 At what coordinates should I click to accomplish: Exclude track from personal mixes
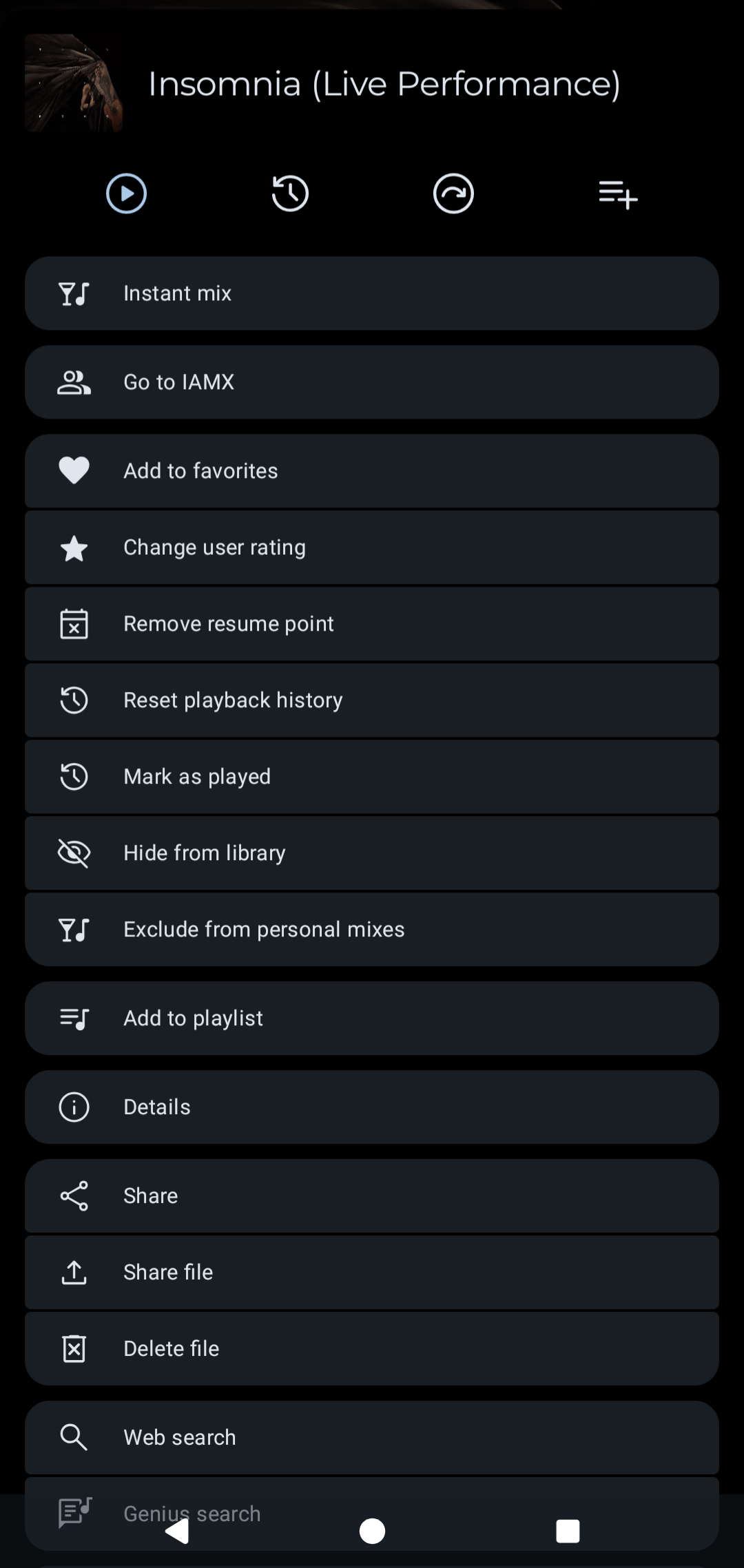click(x=372, y=930)
